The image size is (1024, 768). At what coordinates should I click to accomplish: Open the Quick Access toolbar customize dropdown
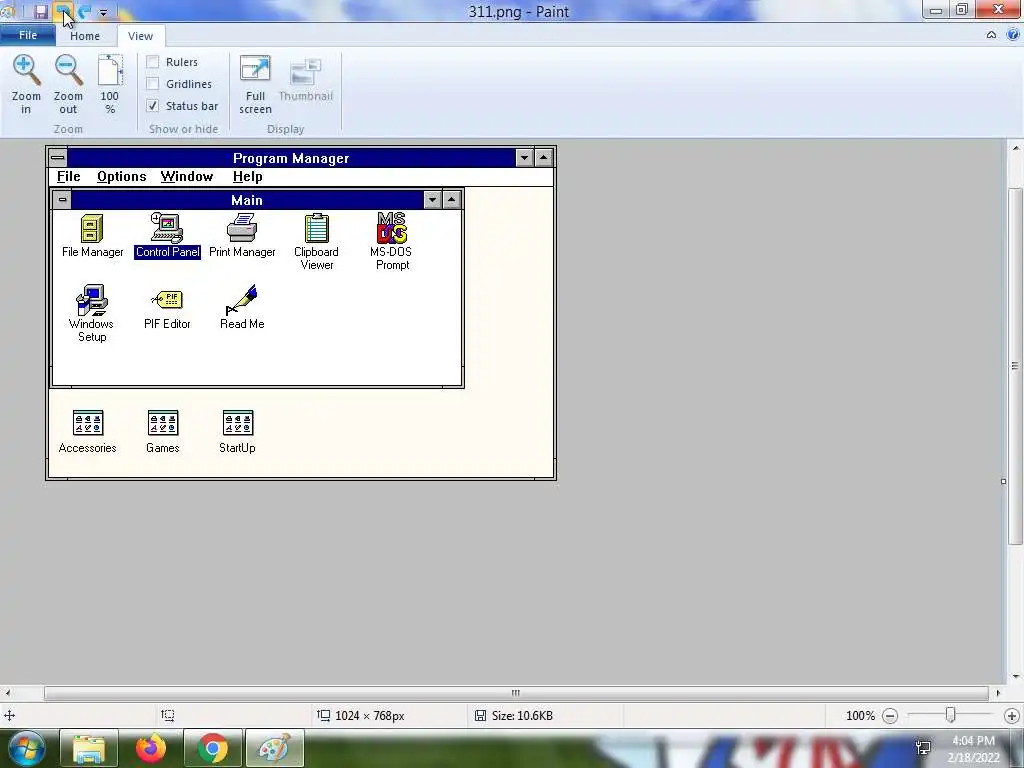103,12
